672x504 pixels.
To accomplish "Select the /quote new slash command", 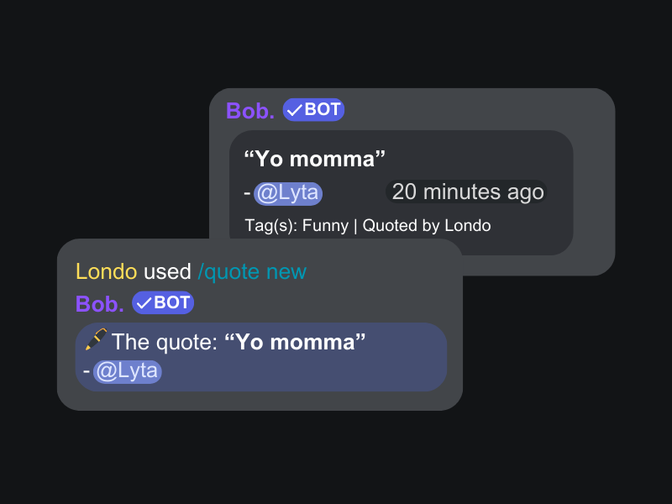I will tap(252, 272).
